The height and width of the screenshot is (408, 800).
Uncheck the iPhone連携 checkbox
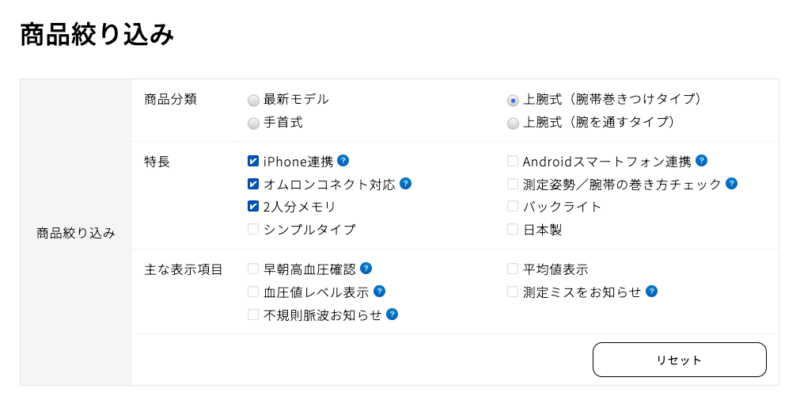(253, 160)
